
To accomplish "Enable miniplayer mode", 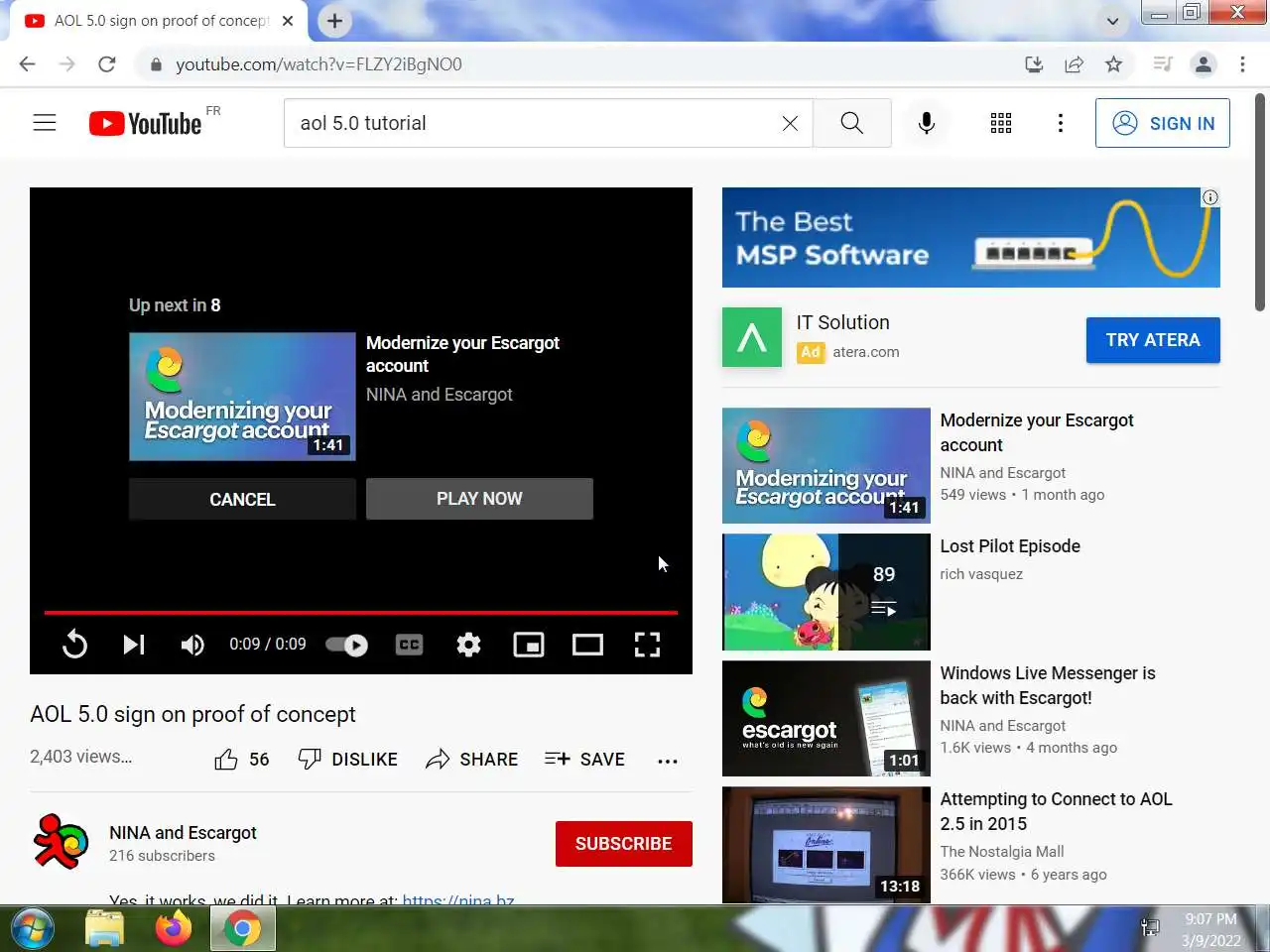I will click(528, 645).
